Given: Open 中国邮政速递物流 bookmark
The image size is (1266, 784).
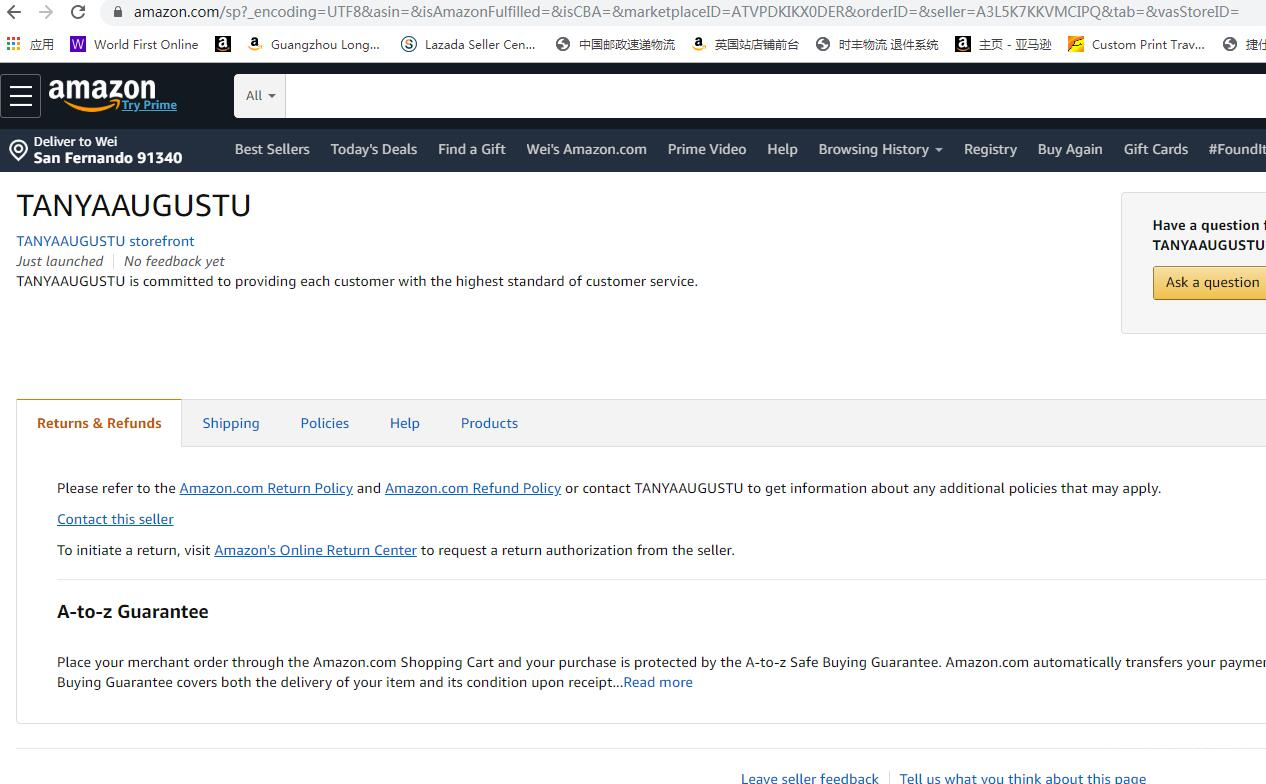Looking at the screenshot, I should point(615,44).
